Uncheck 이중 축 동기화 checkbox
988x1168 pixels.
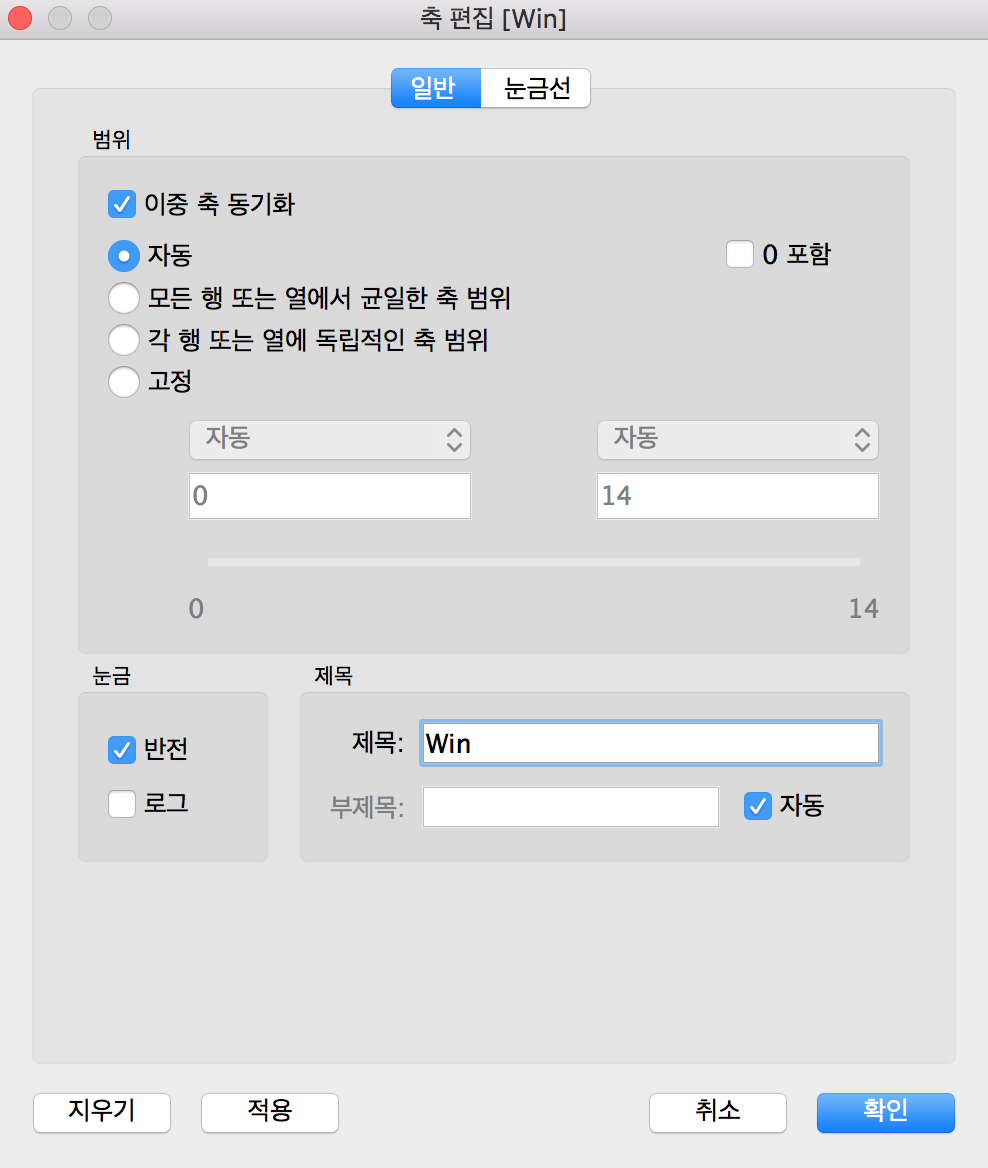(122, 205)
